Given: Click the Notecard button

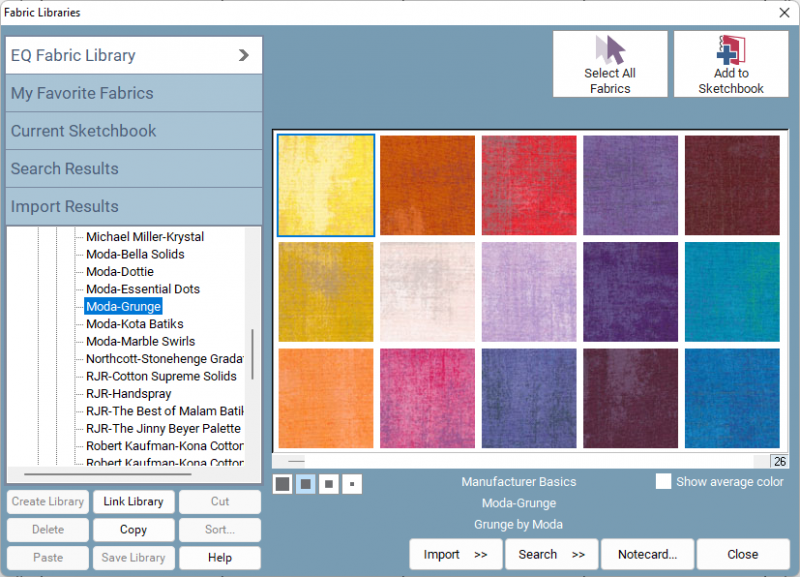Looking at the screenshot, I should [x=647, y=554].
